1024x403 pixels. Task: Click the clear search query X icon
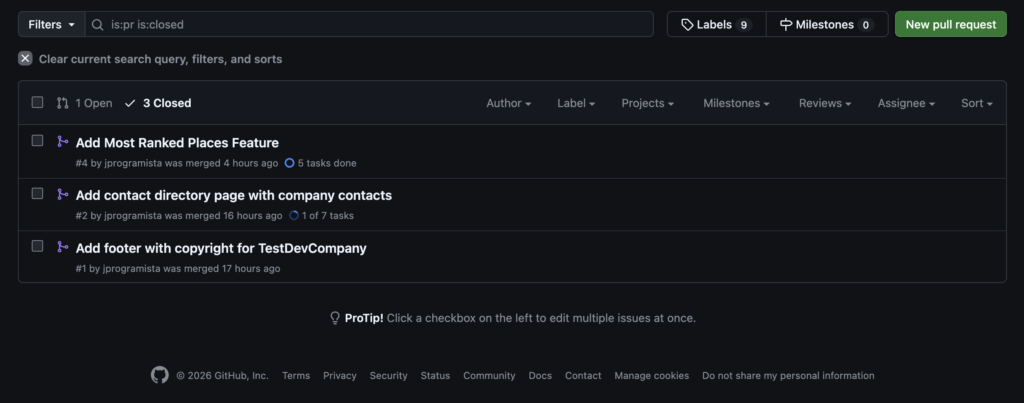click(x=25, y=59)
